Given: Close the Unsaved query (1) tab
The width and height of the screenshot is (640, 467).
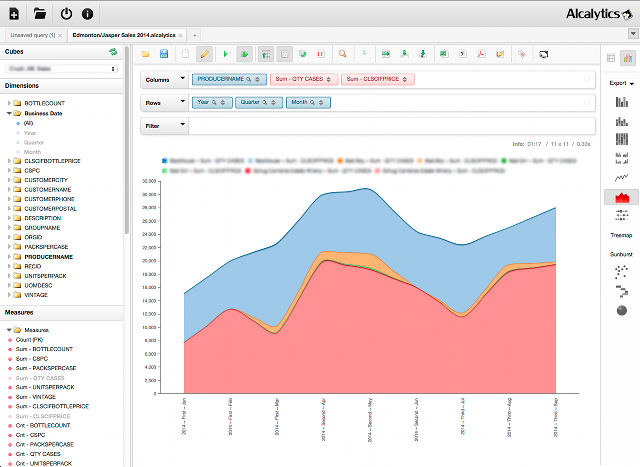Looking at the screenshot, I should coord(60,36).
